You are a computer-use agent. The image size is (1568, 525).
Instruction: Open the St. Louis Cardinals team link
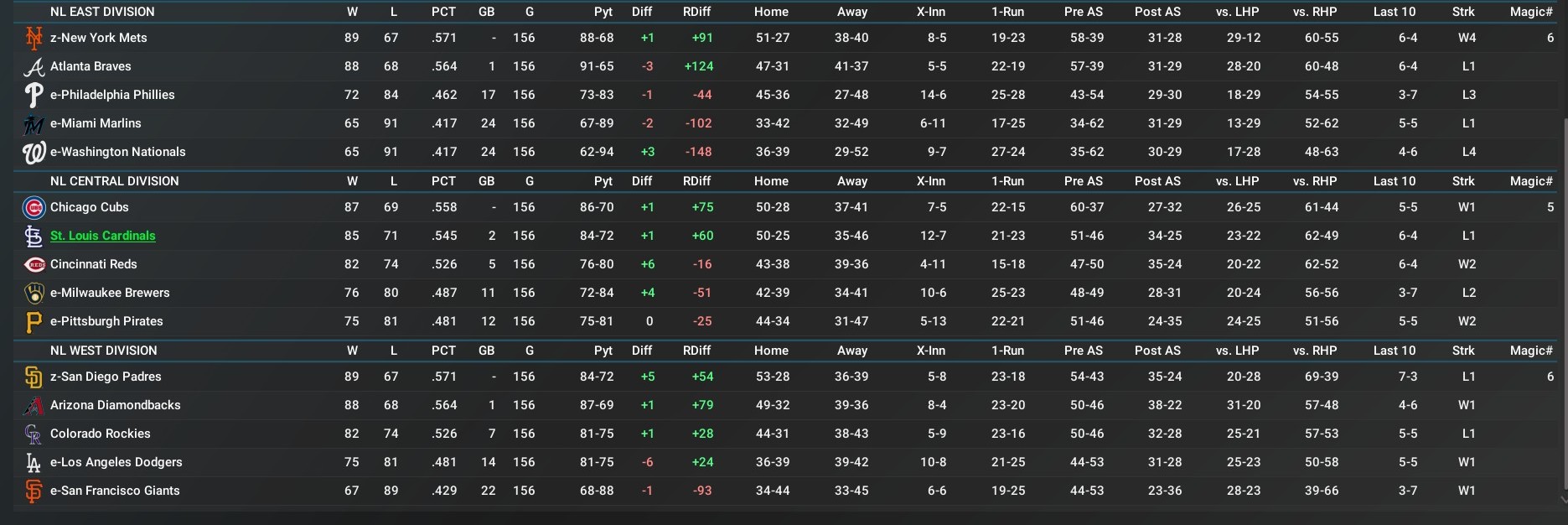103,236
